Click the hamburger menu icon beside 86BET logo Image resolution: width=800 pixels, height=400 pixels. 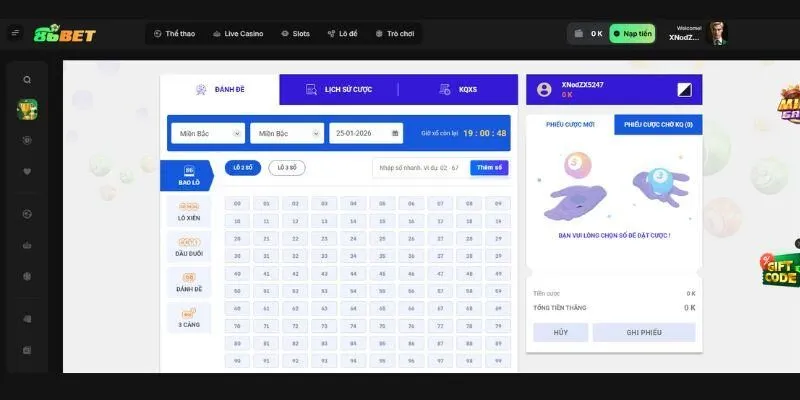[x=15, y=33]
